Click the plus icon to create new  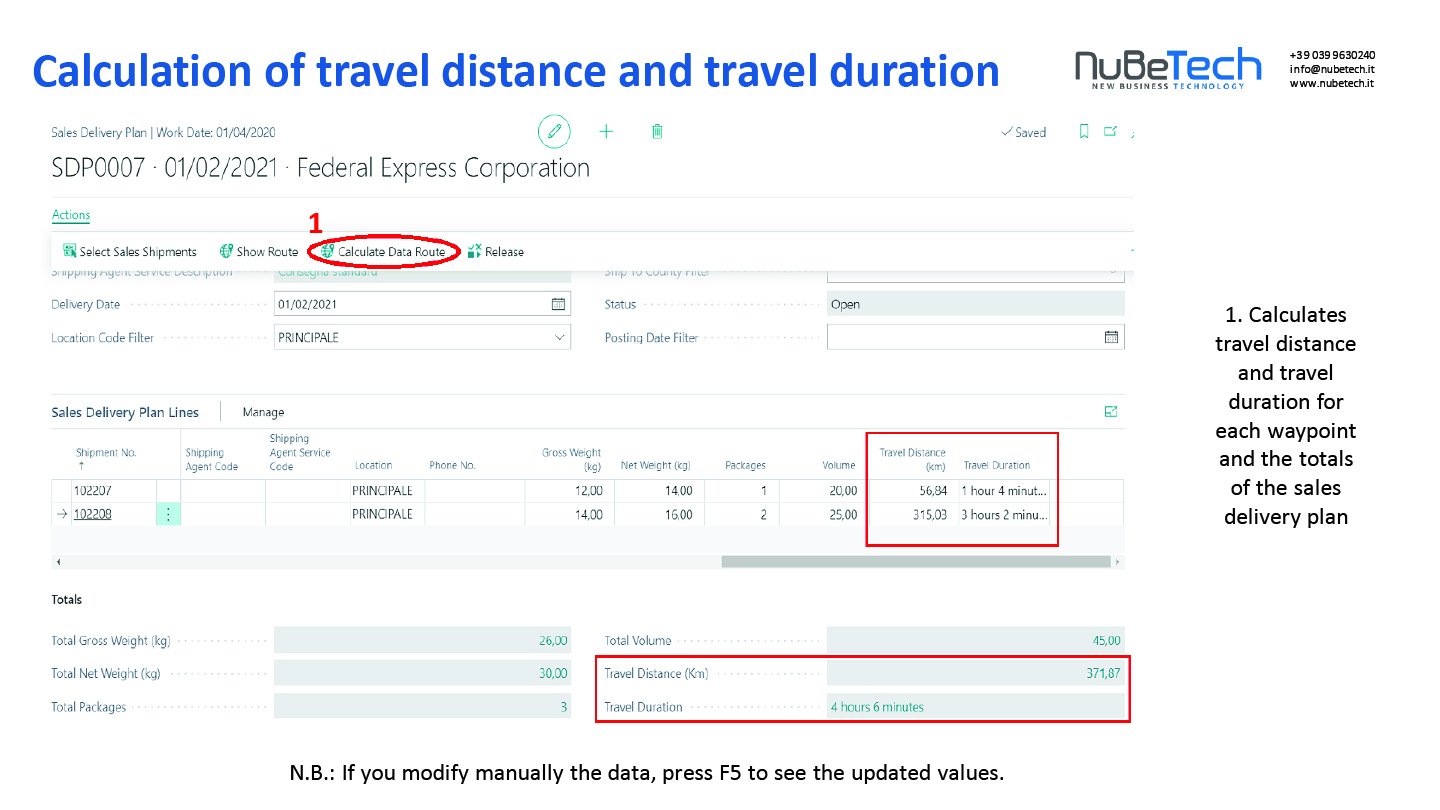pyautogui.click(x=606, y=132)
